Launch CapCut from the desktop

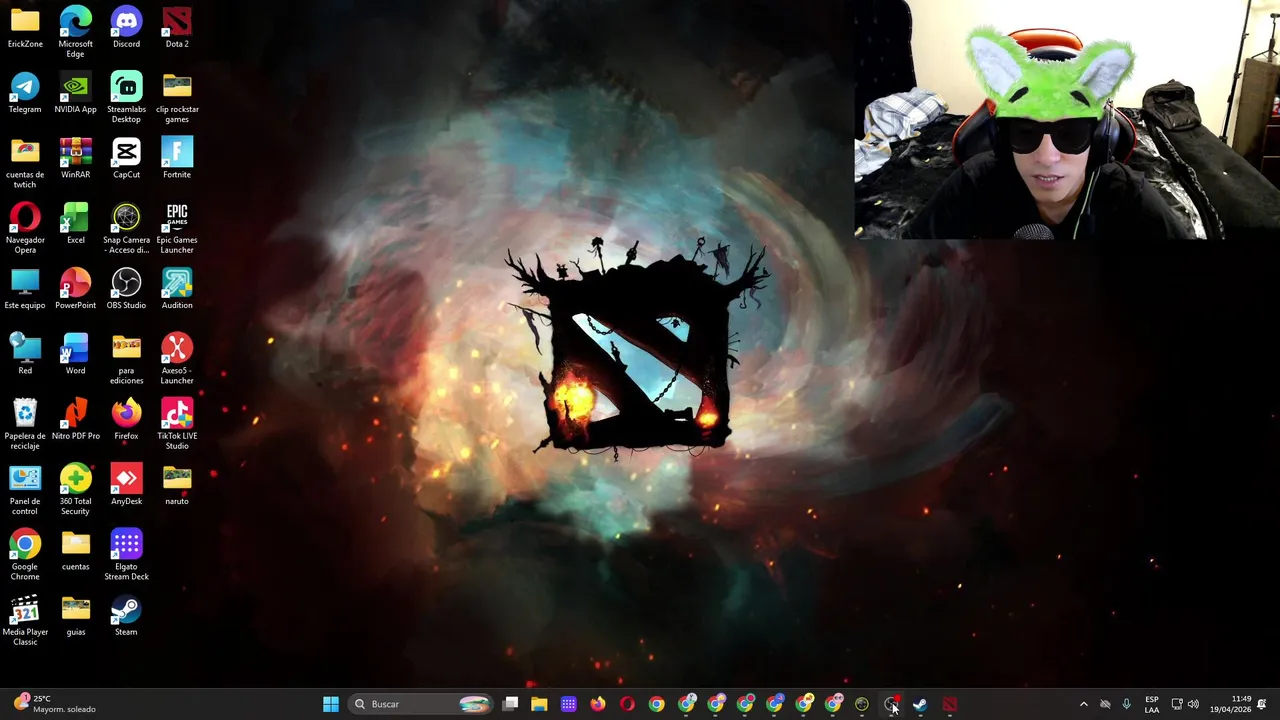126,158
